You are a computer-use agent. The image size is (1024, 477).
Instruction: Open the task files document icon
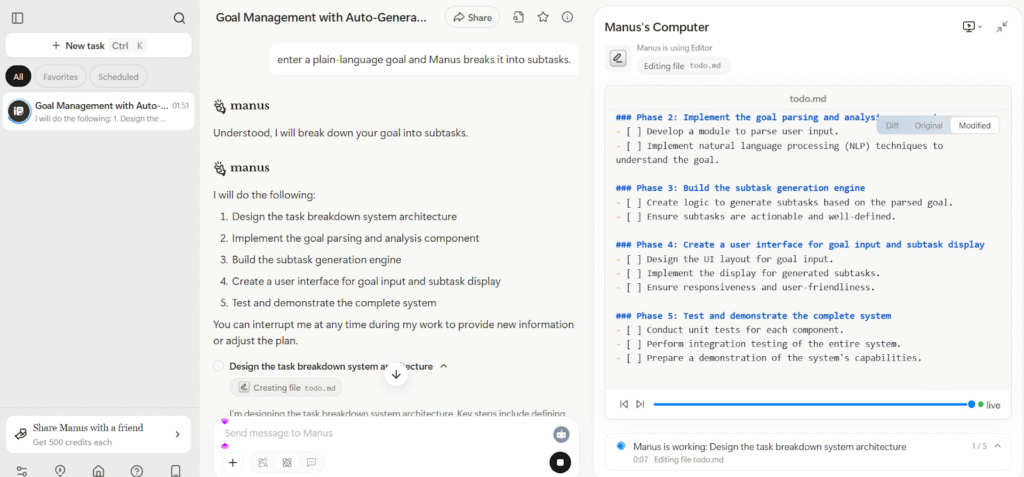tap(519, 18)
